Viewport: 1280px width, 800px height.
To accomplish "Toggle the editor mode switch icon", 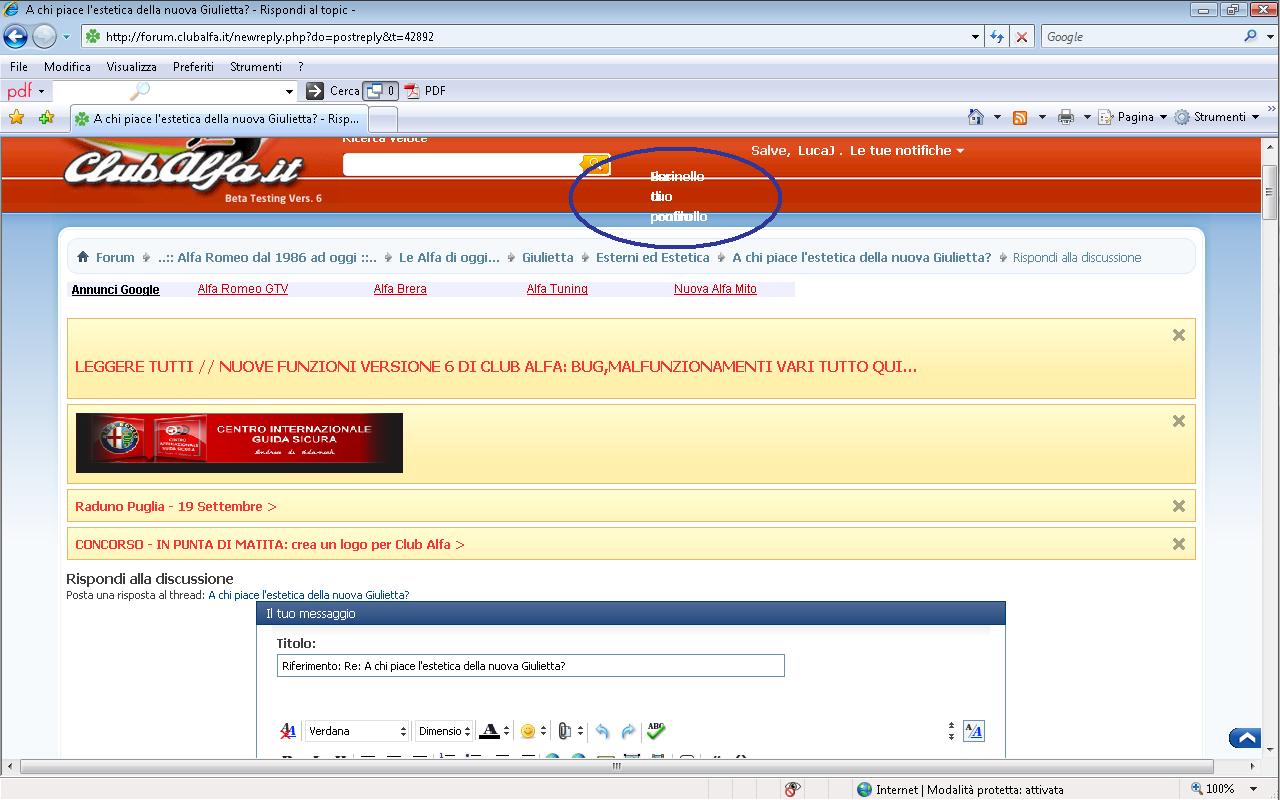I will tap(973, 731).
